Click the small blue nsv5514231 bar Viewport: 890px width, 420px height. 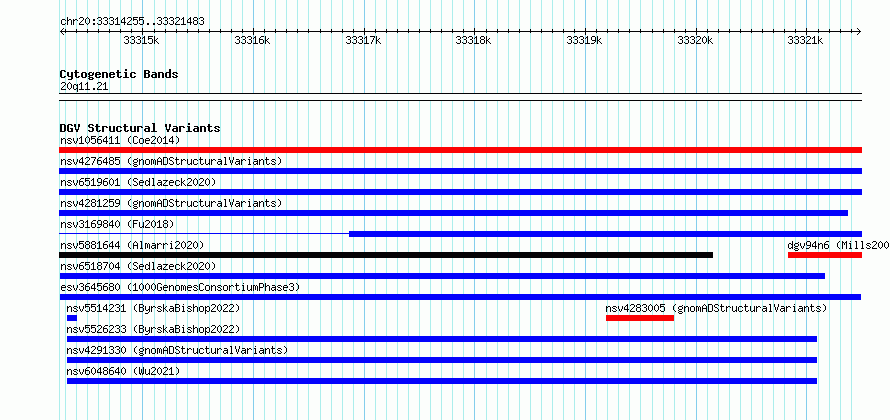(x=72, y=318)
